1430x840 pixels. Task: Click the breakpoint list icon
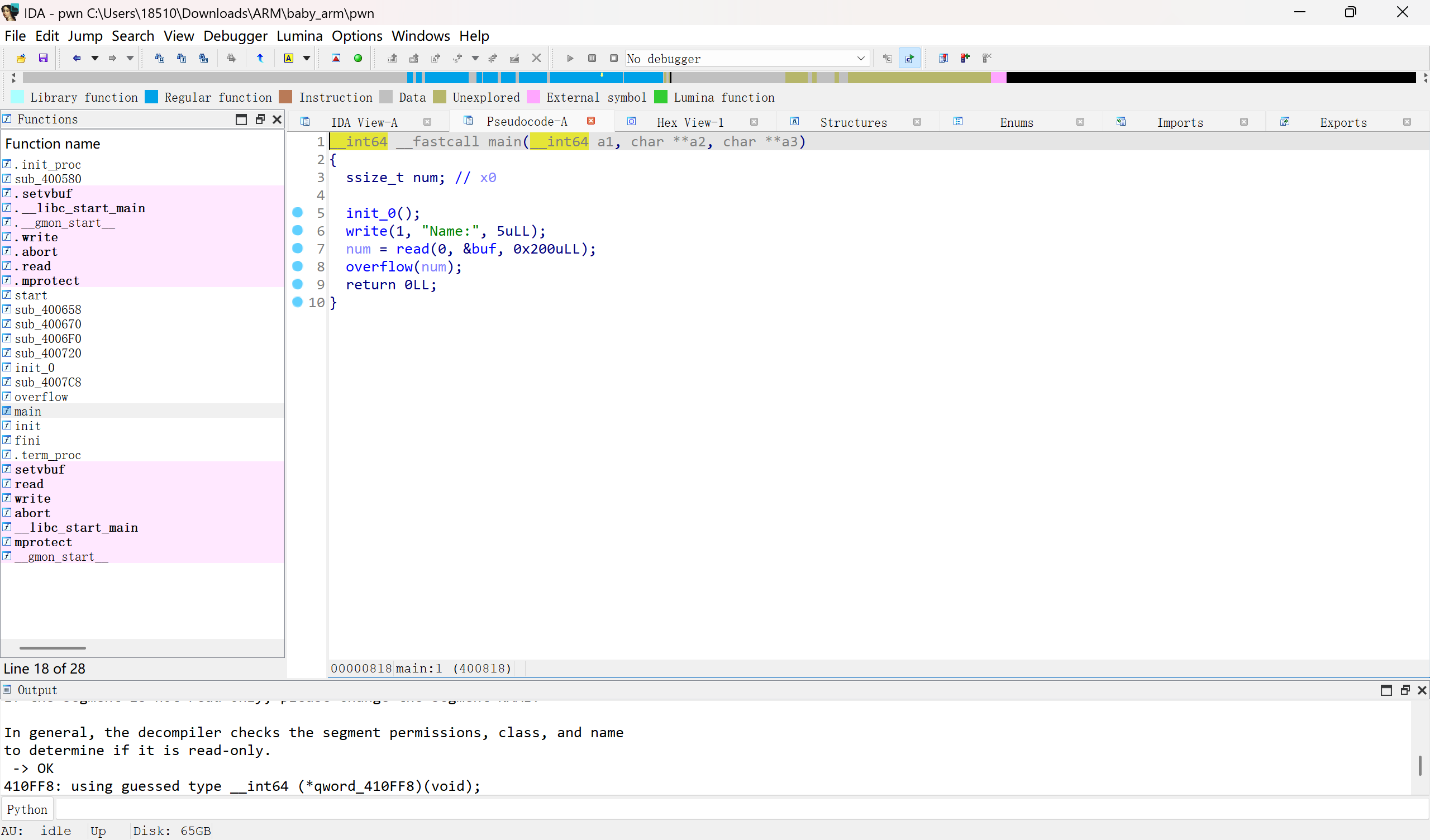coord(943,58)
